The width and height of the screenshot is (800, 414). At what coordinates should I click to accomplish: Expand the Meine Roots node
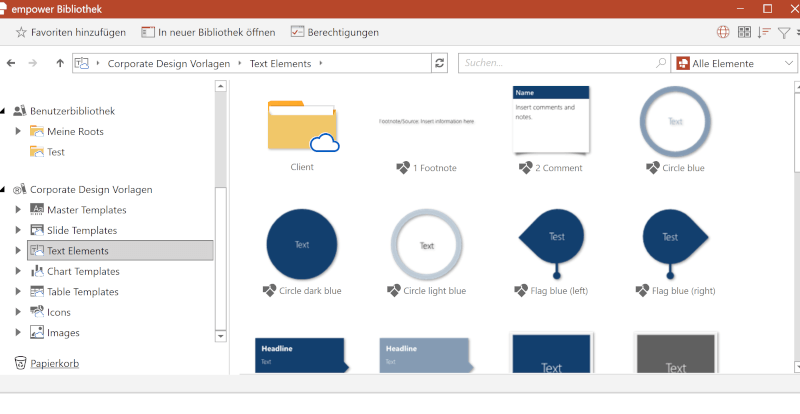coord(18,131)
